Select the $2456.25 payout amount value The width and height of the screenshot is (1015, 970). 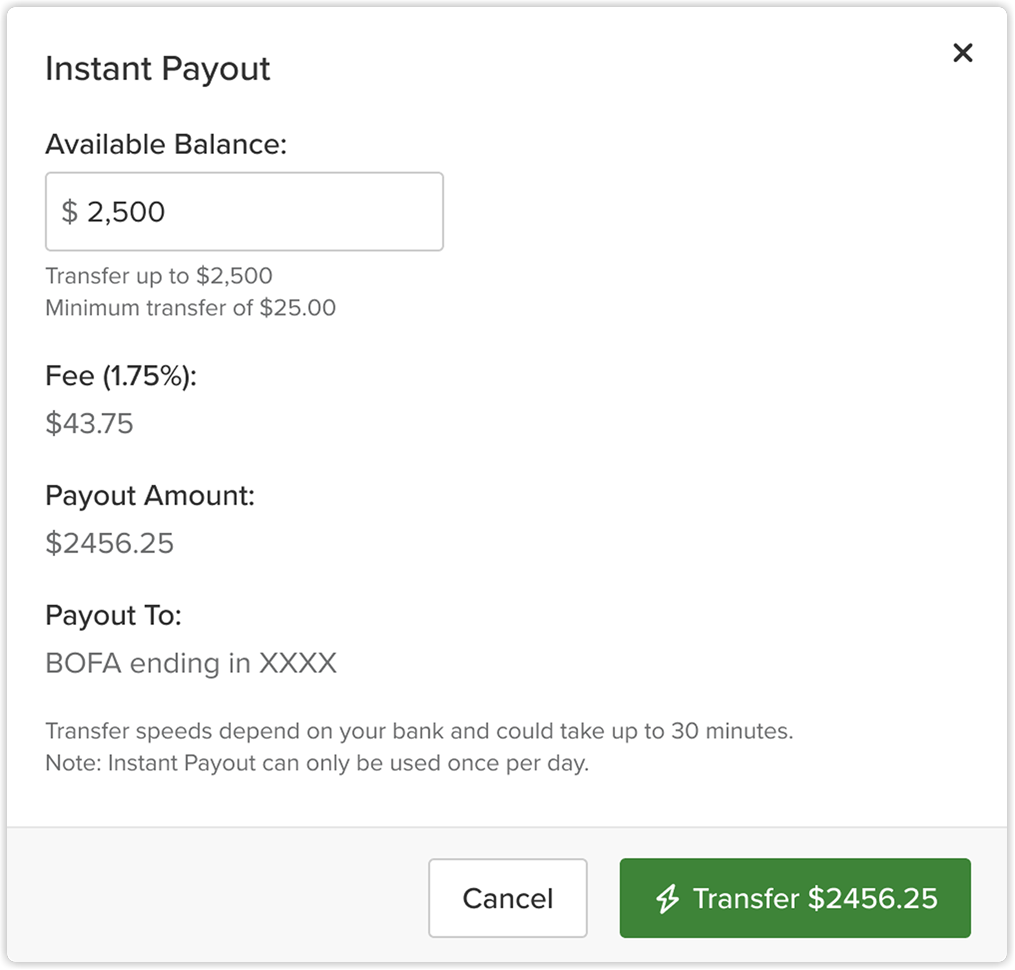(x=110, y=544)
